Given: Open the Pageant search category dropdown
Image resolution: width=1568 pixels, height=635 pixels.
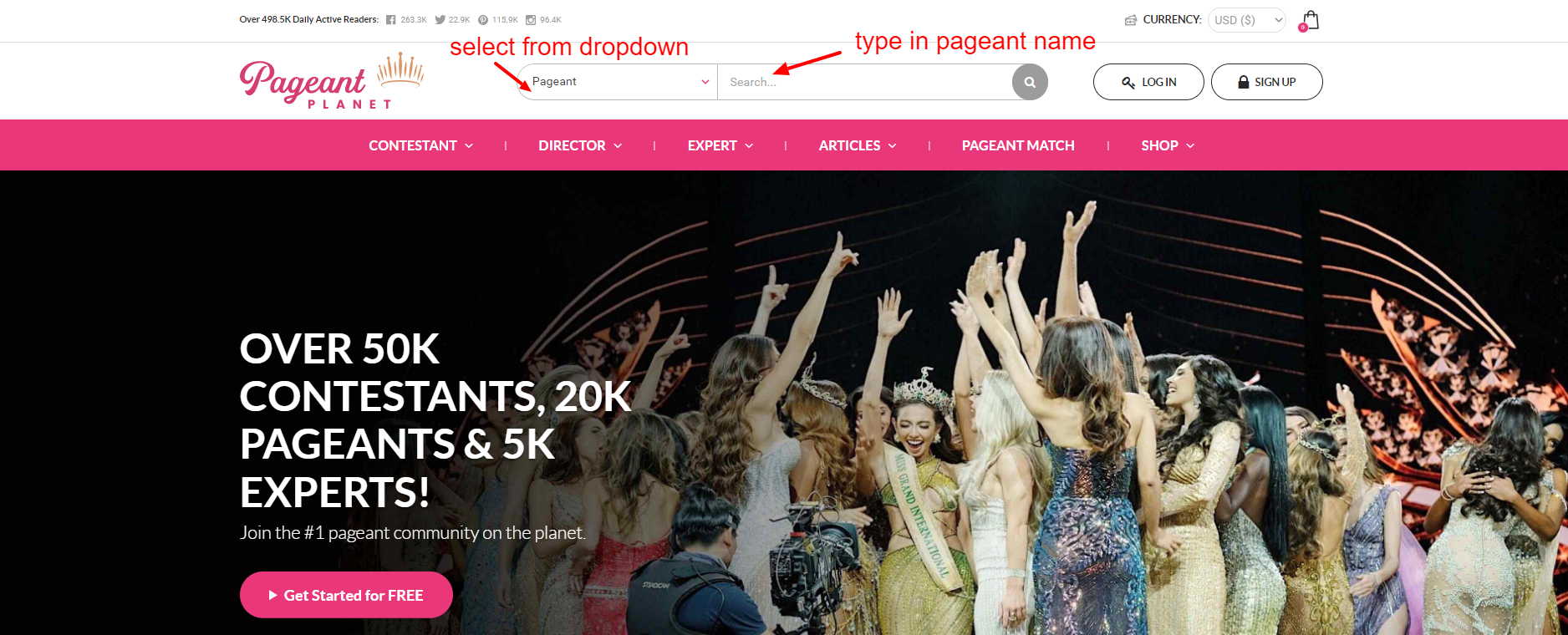Looking at the screenshot, I should (618, 82).
